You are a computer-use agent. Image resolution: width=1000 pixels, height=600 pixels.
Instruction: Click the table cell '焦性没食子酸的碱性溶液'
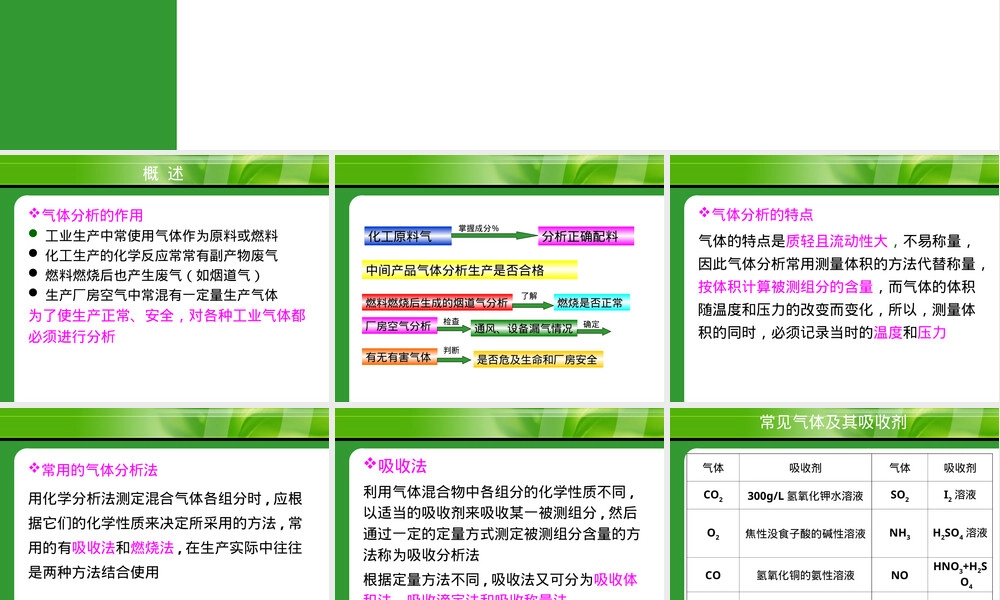point(805,534)
